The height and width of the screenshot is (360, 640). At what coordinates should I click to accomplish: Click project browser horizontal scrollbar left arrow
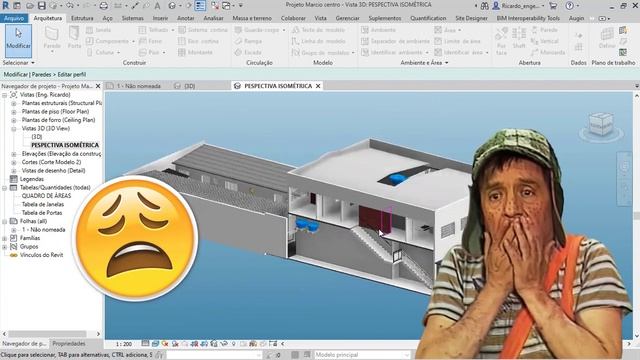click(x=4, y=334)
